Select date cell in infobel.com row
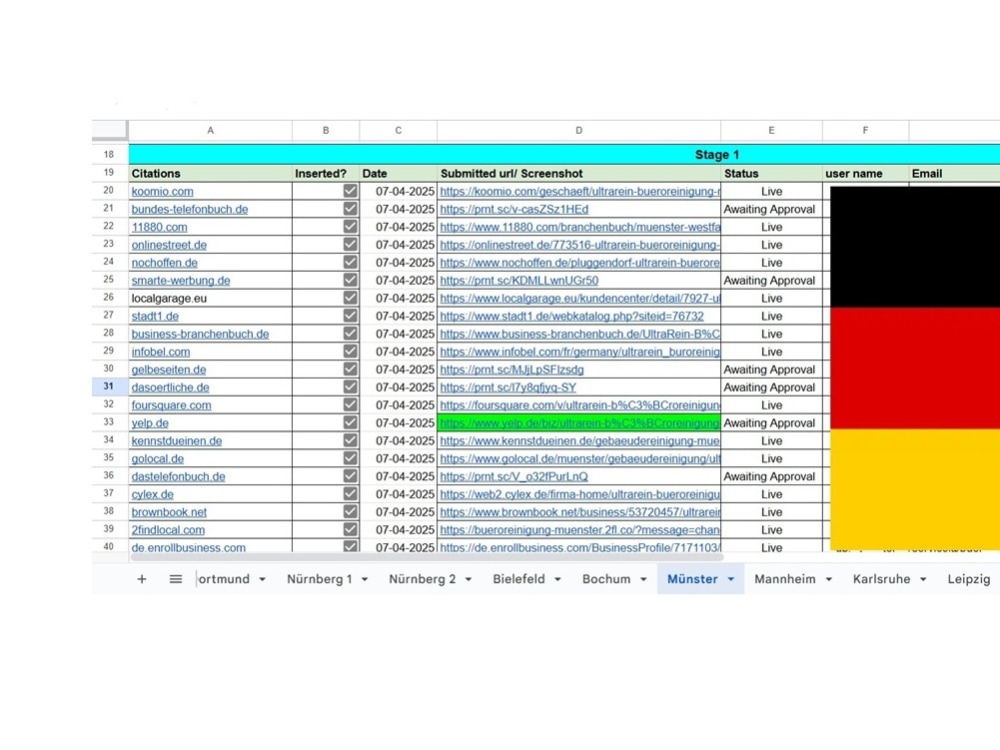The height and width of the screenshot is (750, 1000). (x=399, y=351)
